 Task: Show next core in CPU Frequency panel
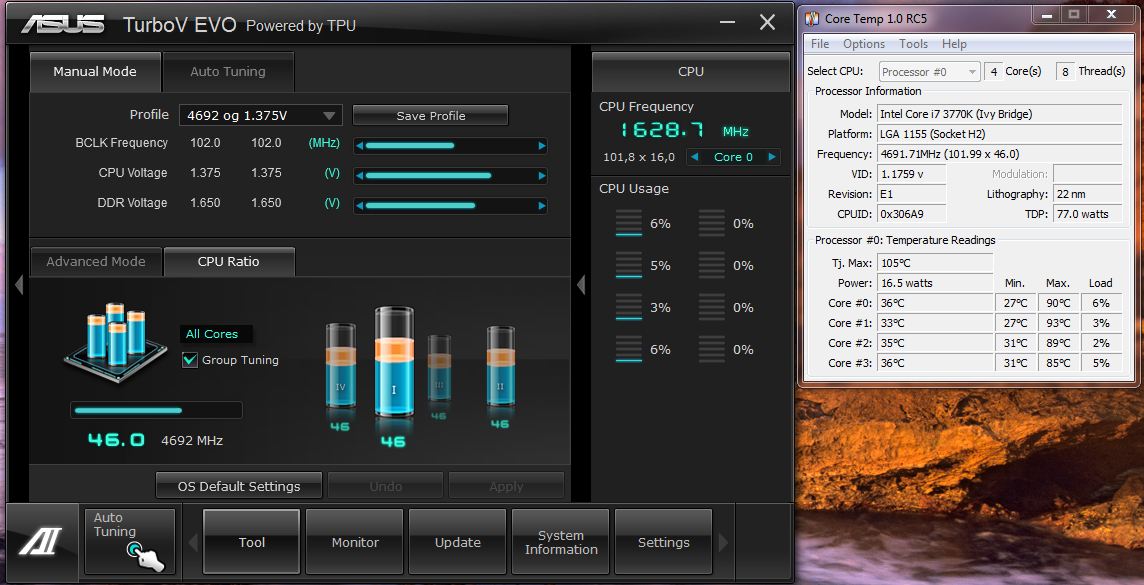point(773,157)
